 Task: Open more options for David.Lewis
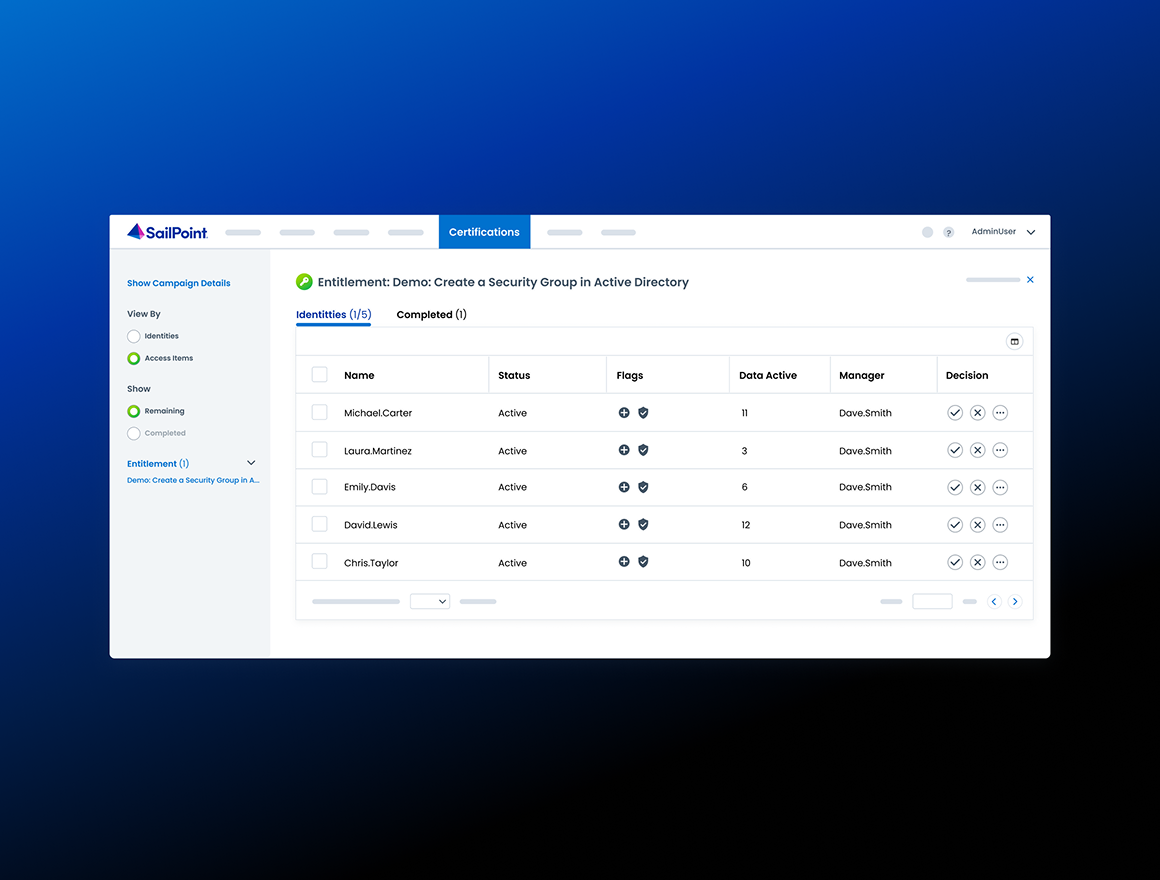[1000, 525]
